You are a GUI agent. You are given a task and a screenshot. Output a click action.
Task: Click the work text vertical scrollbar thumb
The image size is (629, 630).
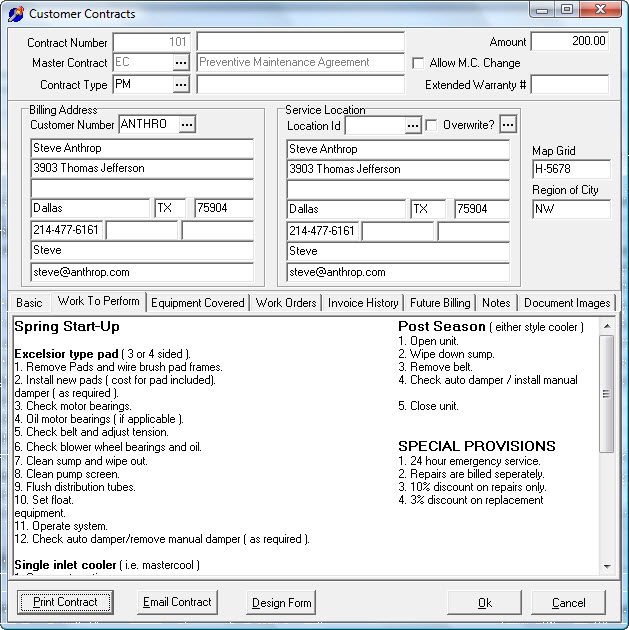[607, 394]
